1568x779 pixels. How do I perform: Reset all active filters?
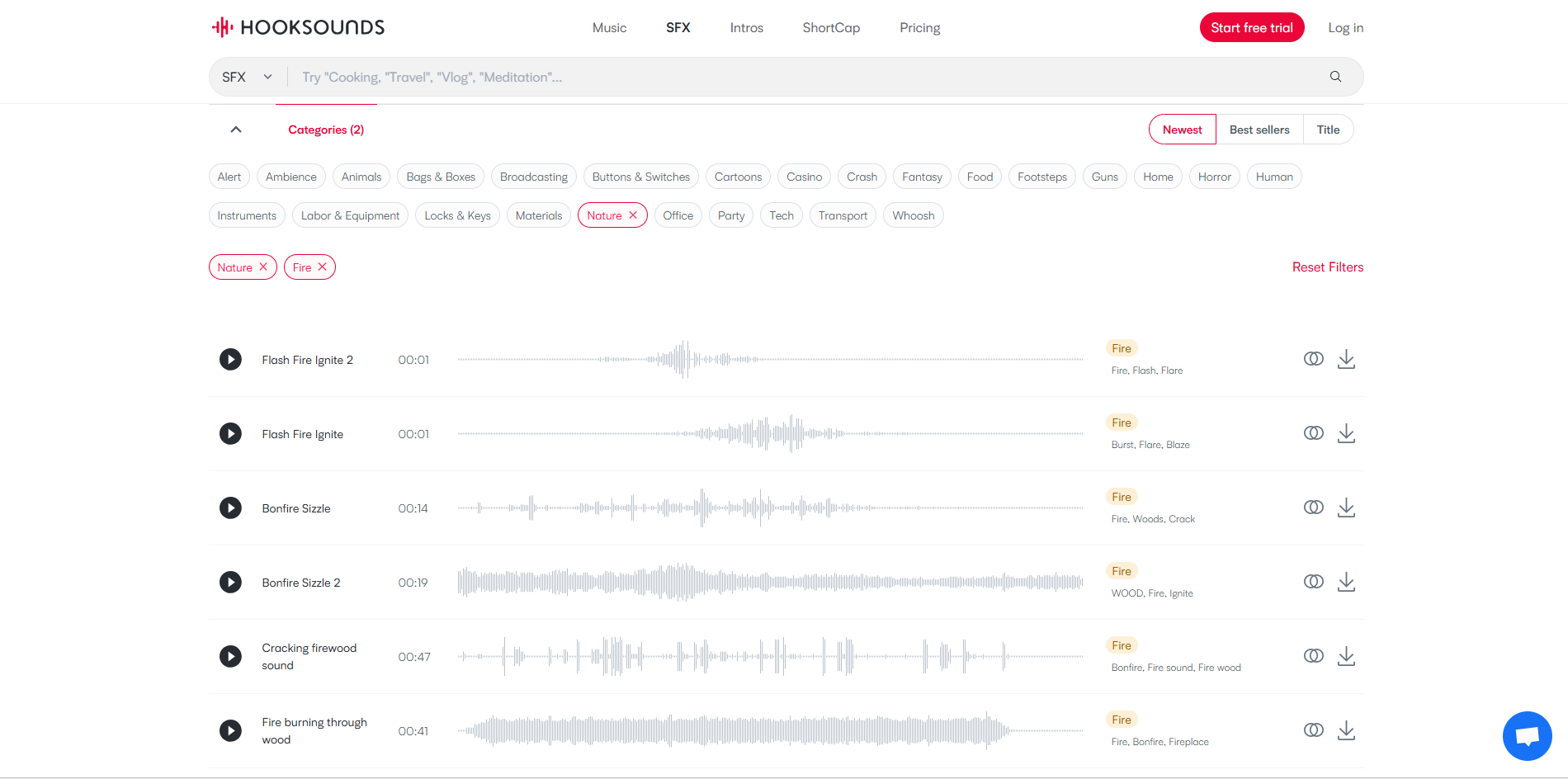coord(1327,267)
